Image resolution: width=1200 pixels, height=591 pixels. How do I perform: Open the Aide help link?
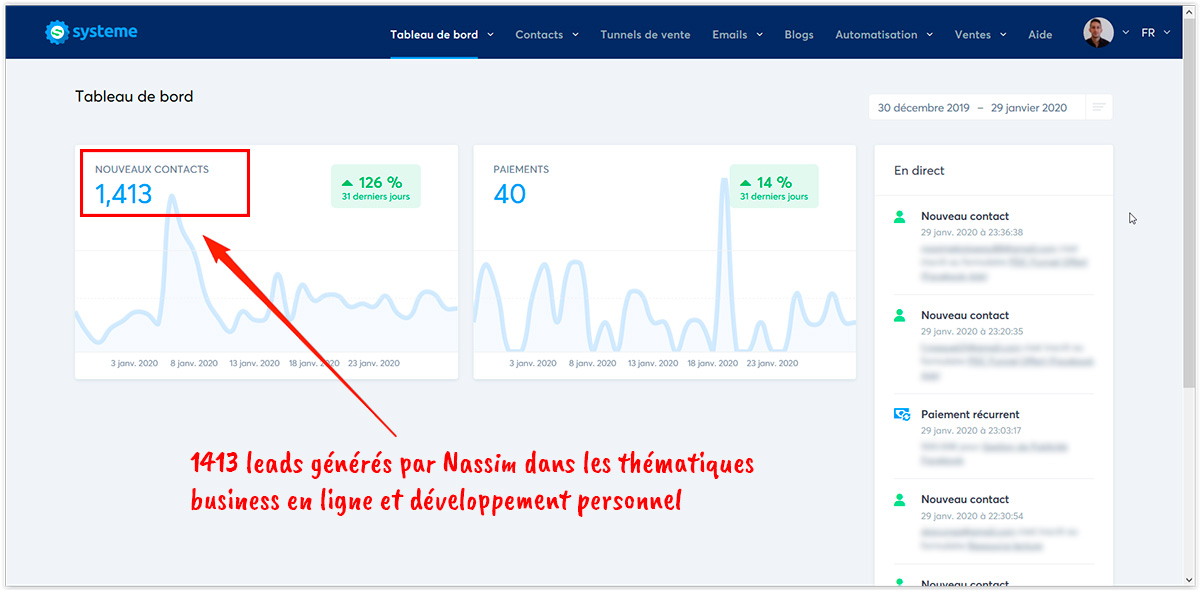click(x=1040, y=35)
